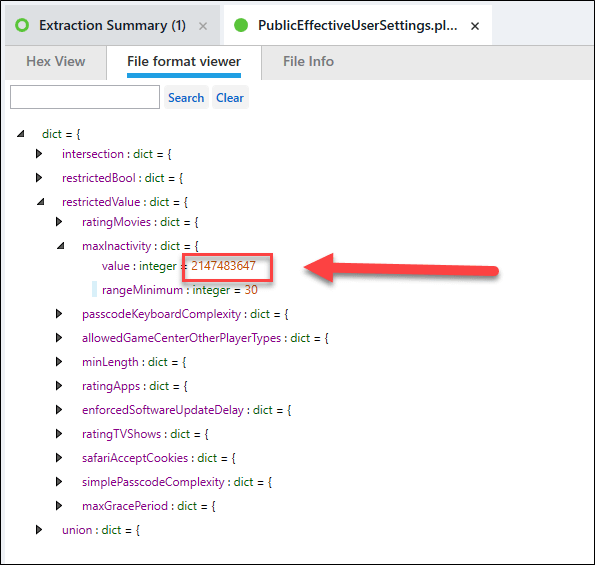Image resolution: width=595 pixels, height=565 pixels.
Task: Click the Clear button
Action: pyautogui.click(x=230, y=98)
